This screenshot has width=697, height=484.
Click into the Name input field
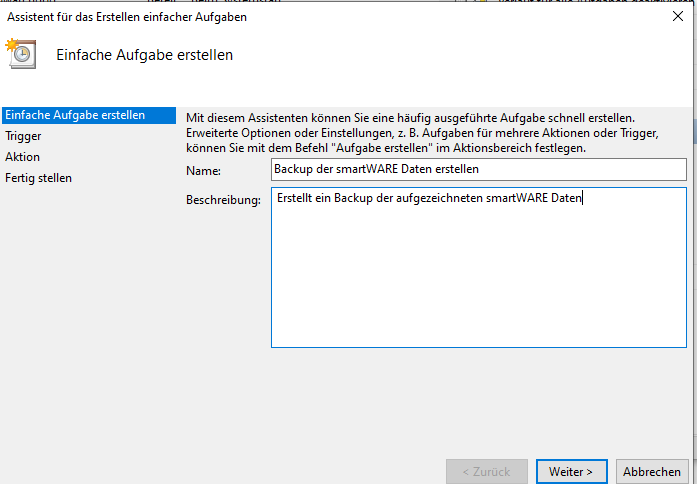pyautogui.click(x=478, y=170)
